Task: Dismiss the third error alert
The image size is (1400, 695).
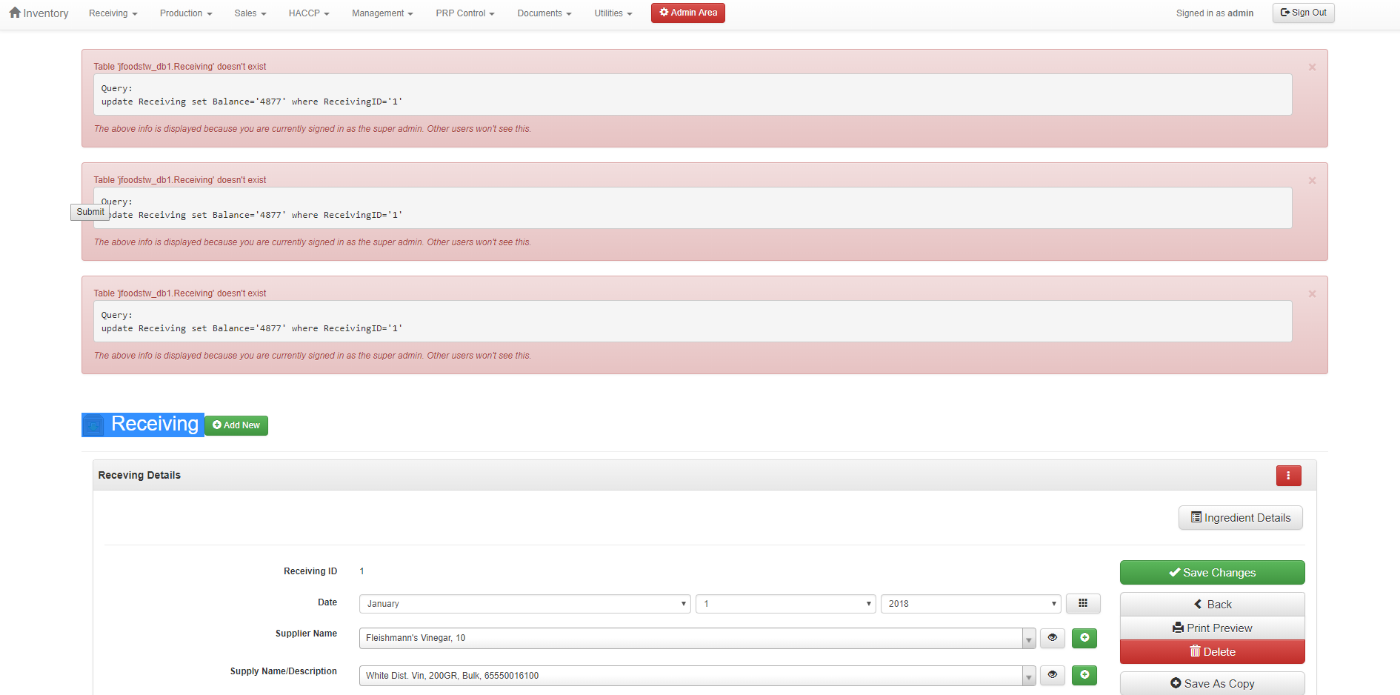Action: point(1312,294)
